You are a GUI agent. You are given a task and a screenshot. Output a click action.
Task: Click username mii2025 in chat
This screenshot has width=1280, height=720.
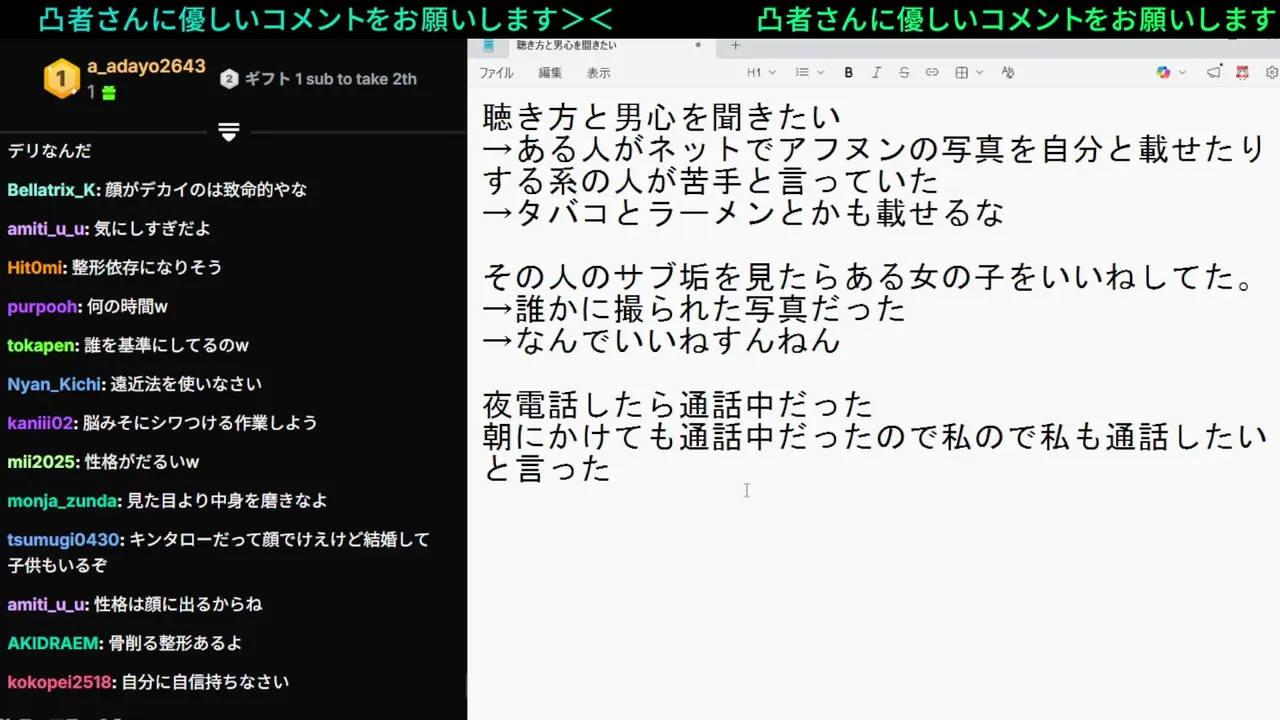tap(43, 462)
